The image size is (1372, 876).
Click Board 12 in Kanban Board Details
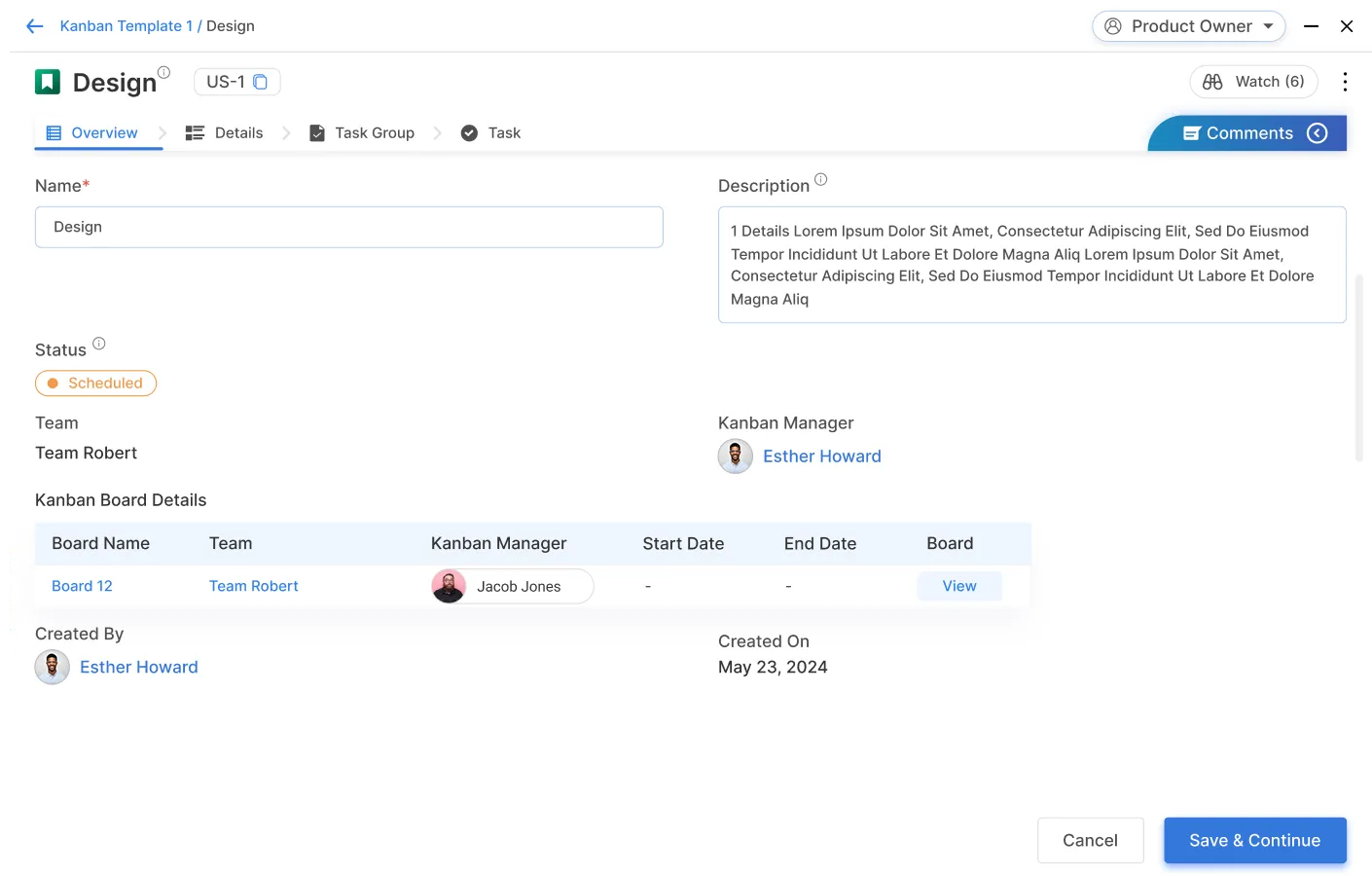(82, 586)
